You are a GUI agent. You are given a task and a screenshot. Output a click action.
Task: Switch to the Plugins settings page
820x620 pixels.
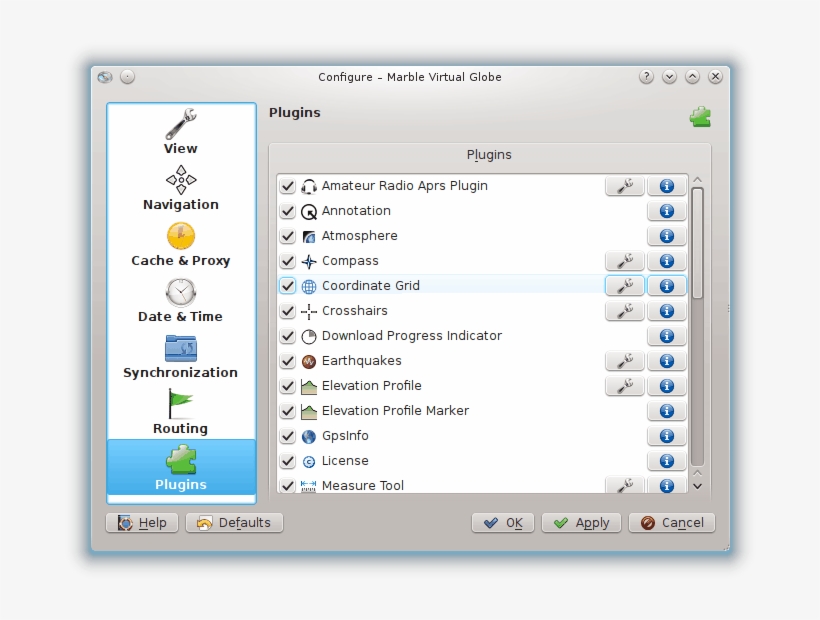[180, 468]
